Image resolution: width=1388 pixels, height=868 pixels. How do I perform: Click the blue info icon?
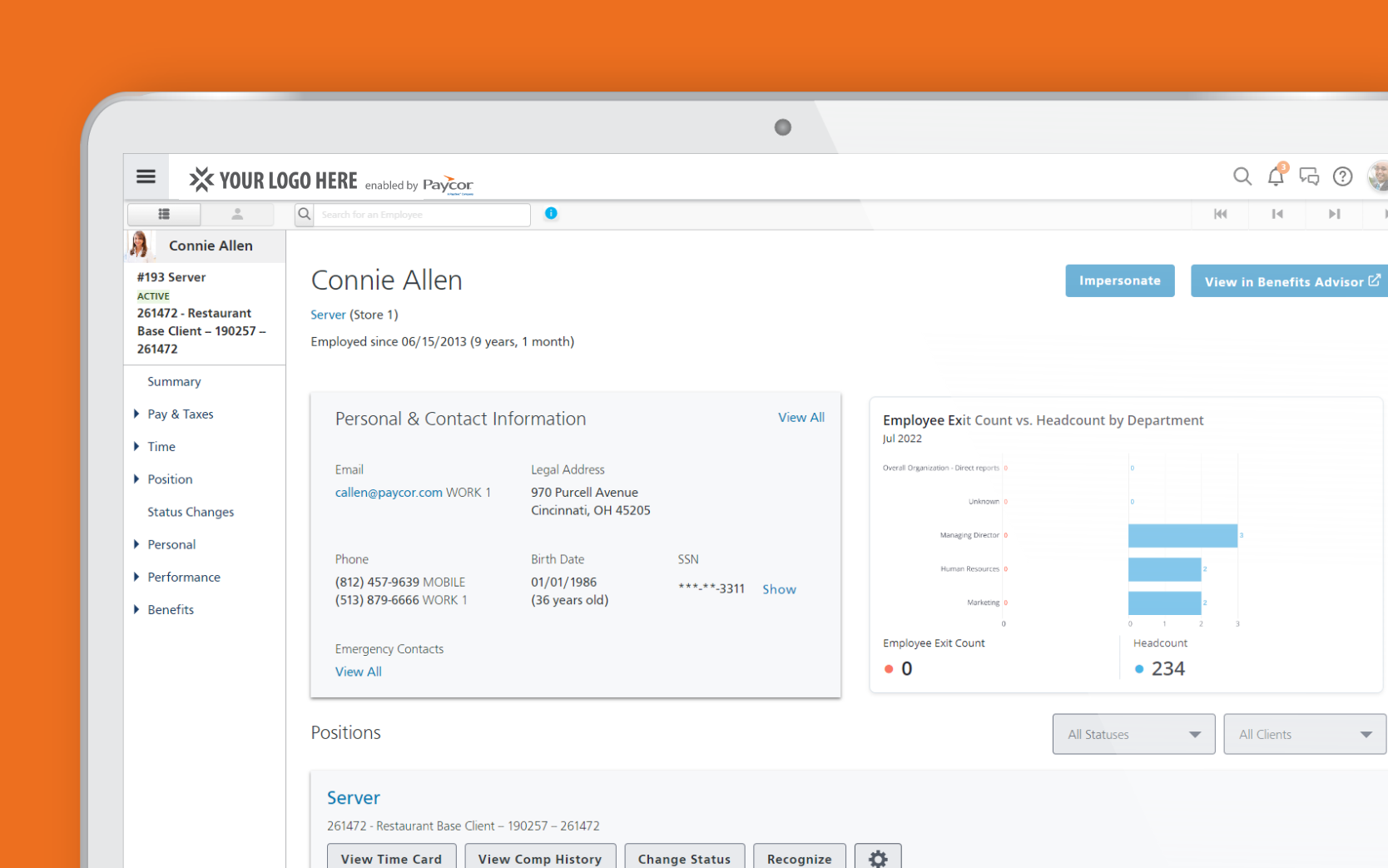pyautogui.click(x=551, y=214)
